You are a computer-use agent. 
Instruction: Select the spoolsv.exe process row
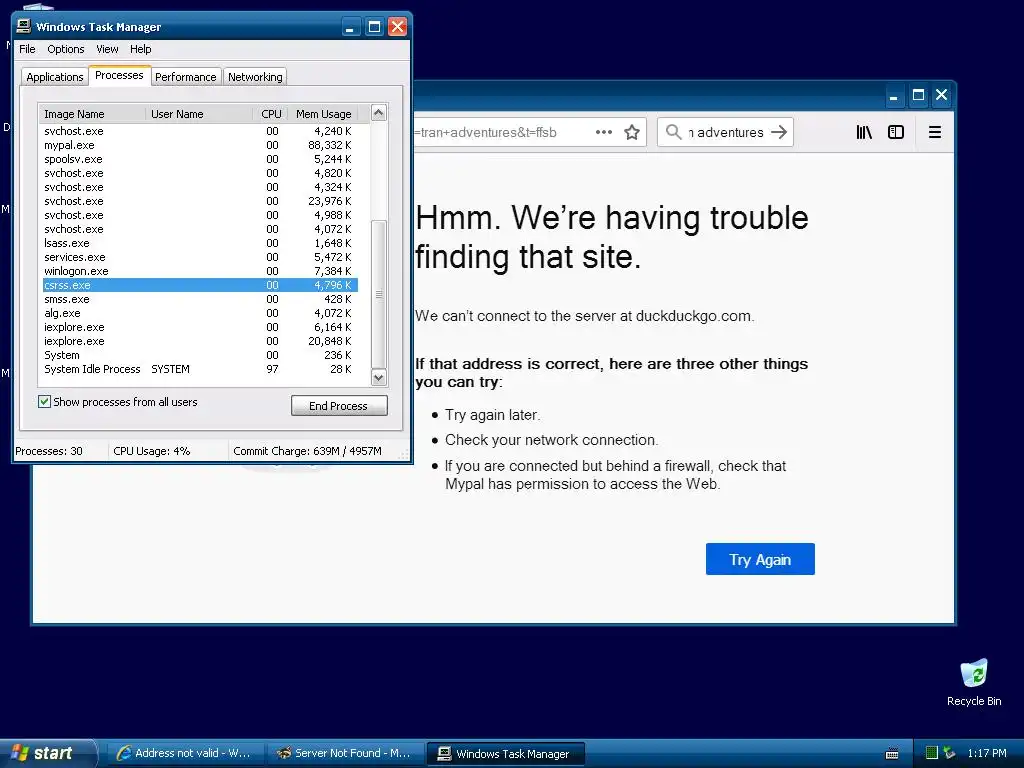(x=199, y=159)
